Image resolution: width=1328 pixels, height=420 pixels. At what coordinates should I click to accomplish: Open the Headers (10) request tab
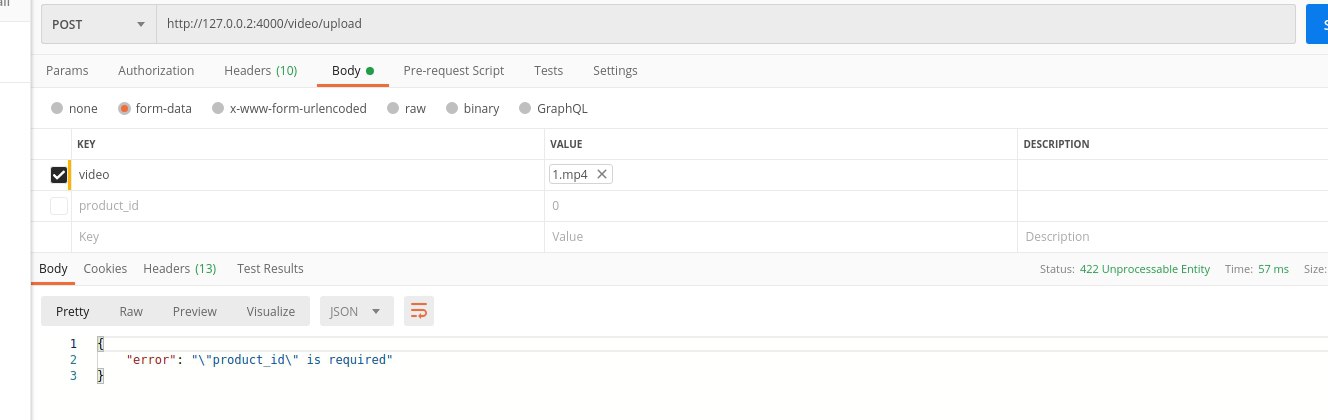point(260,71)
